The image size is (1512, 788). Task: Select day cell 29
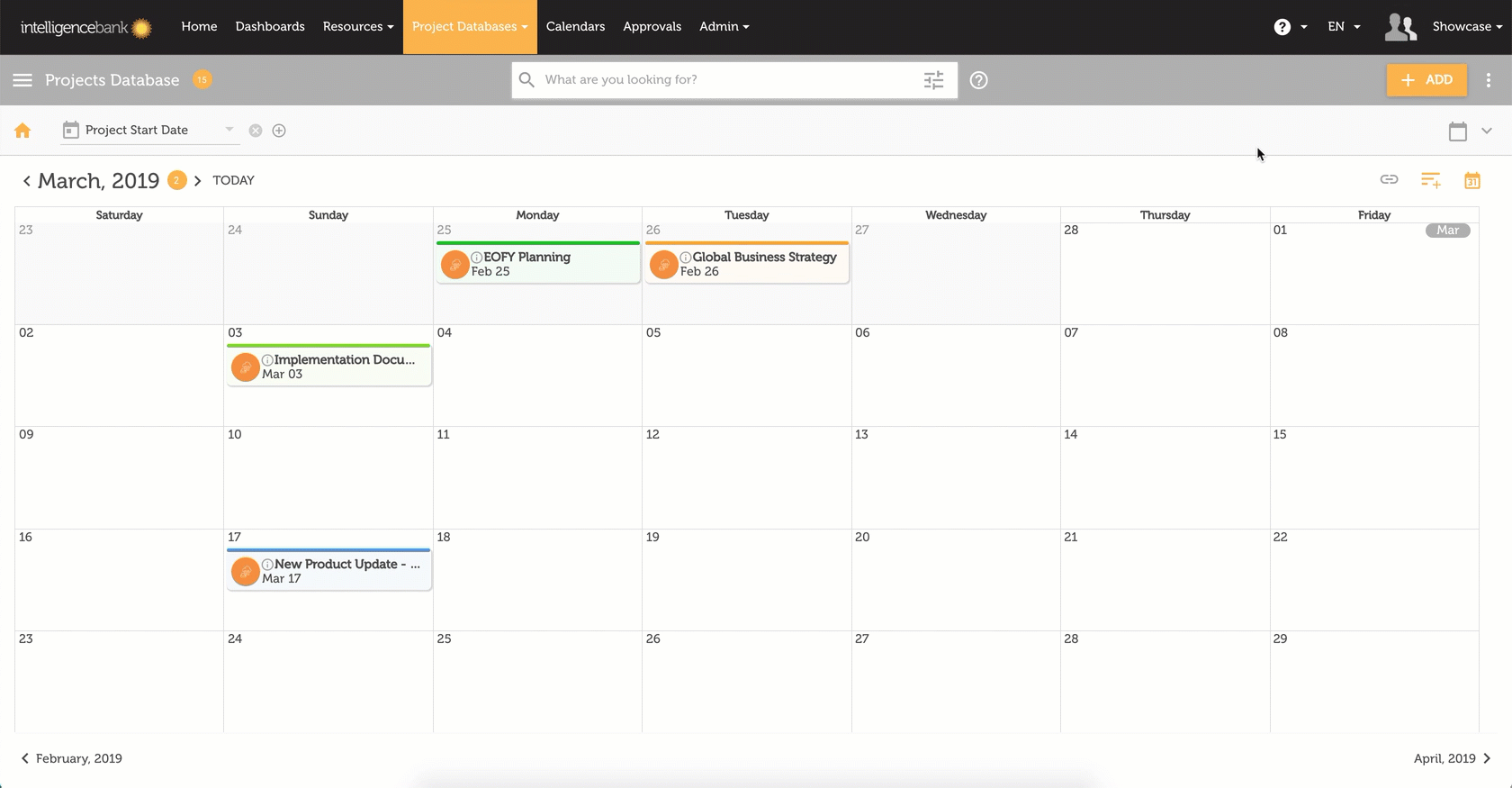[1374, 682]
